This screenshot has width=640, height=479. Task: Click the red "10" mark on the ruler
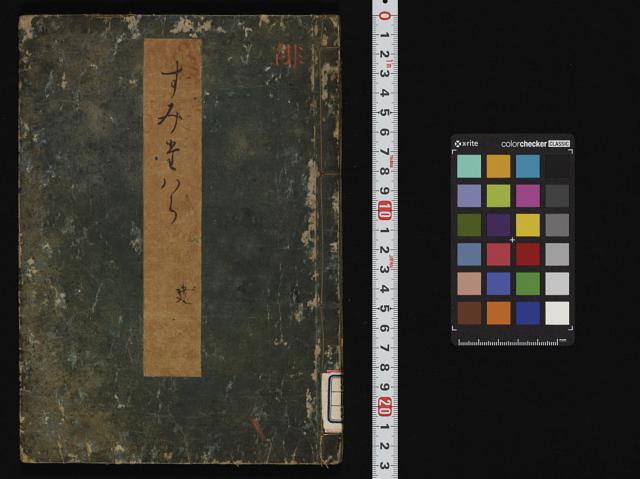tap(385, 211)
